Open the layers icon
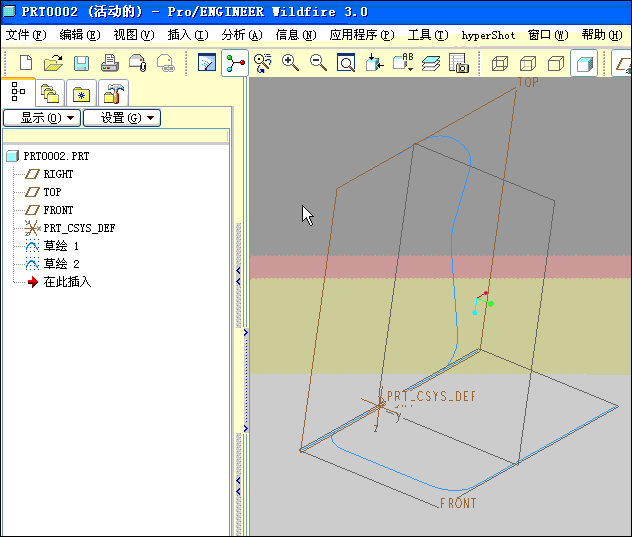632x537 pixels. (431, 63)
